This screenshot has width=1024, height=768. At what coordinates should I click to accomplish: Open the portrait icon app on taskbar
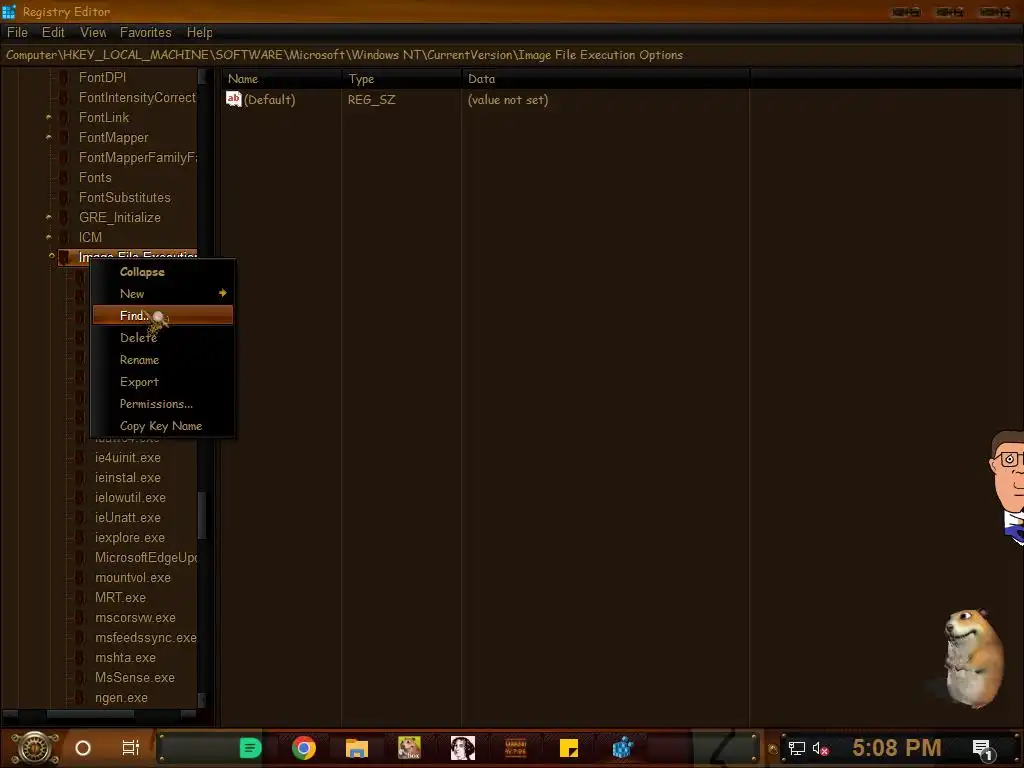coord(462,748)
